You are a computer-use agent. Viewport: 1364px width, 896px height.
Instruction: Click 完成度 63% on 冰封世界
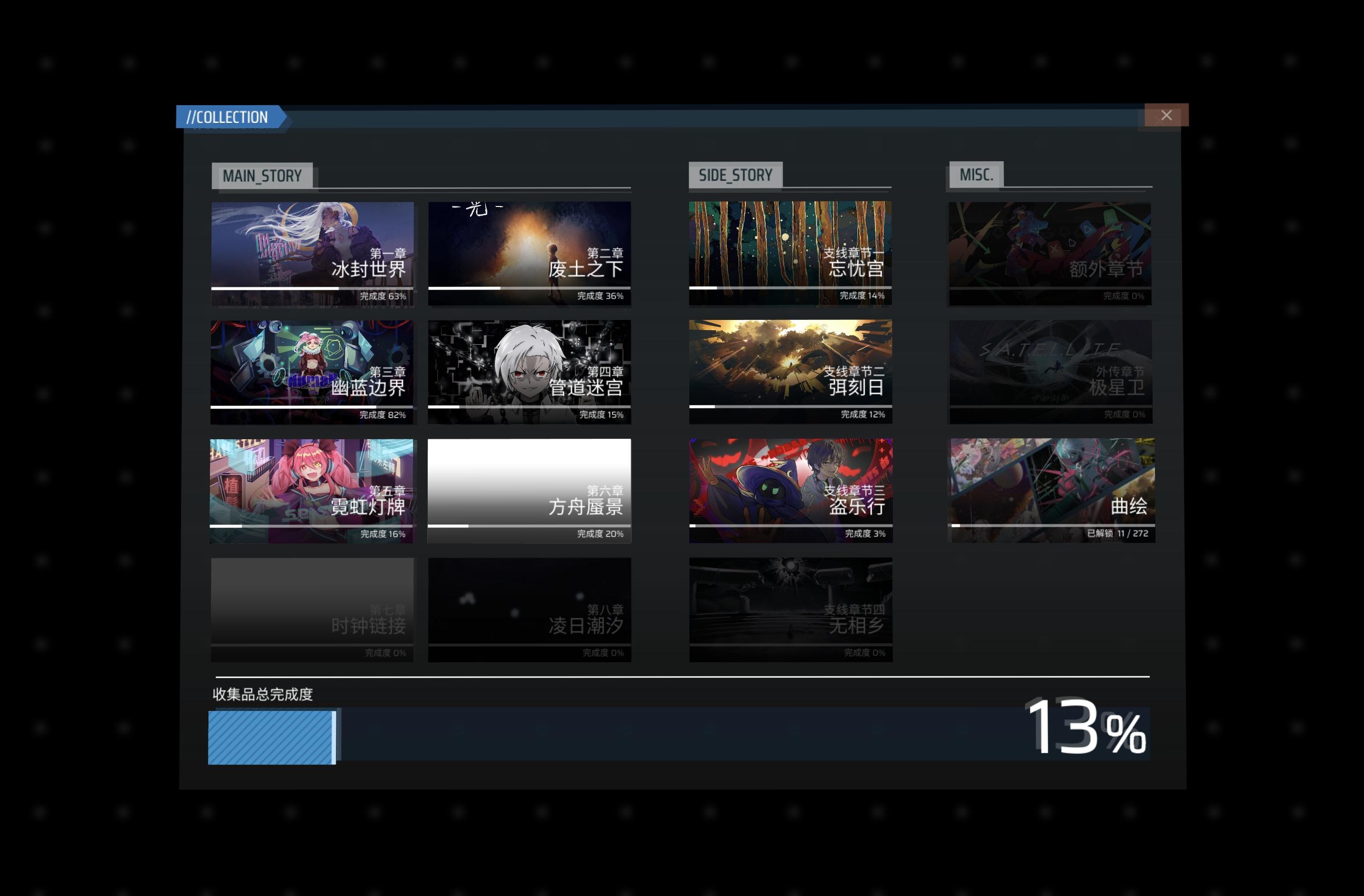[x=383, y=296]
